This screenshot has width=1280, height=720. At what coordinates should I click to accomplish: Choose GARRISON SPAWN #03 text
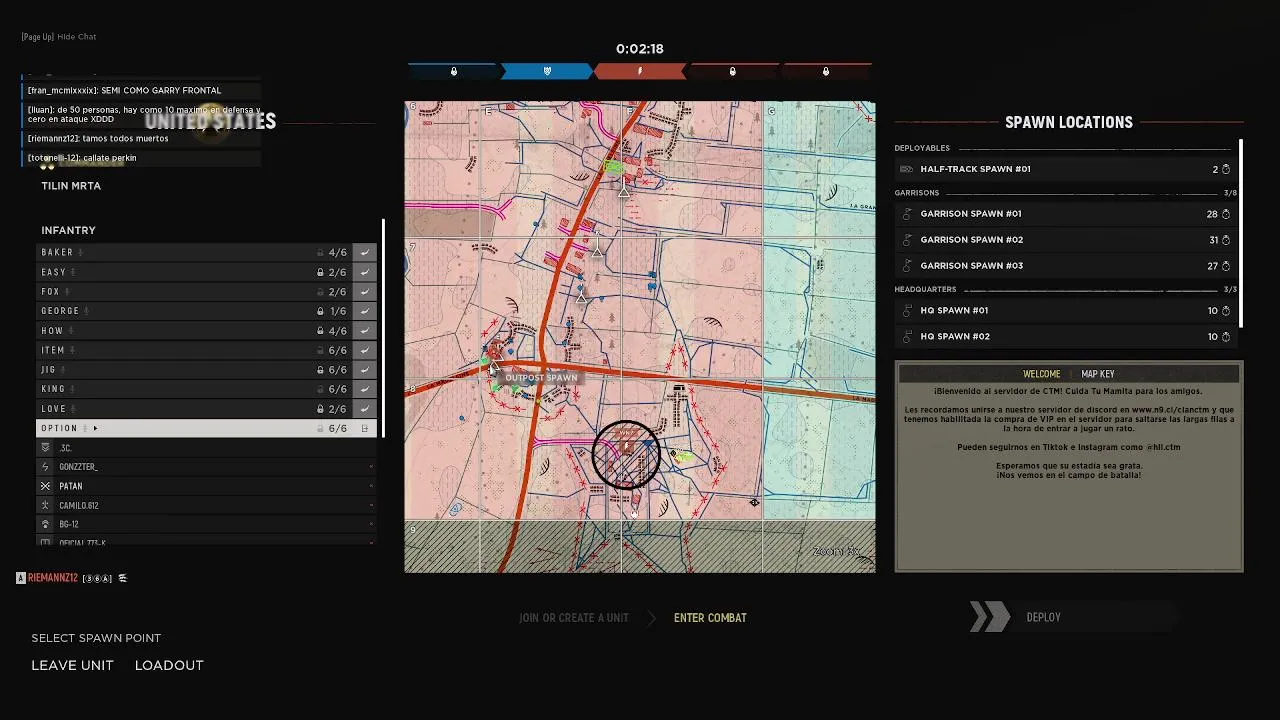[x=971, y=266]
